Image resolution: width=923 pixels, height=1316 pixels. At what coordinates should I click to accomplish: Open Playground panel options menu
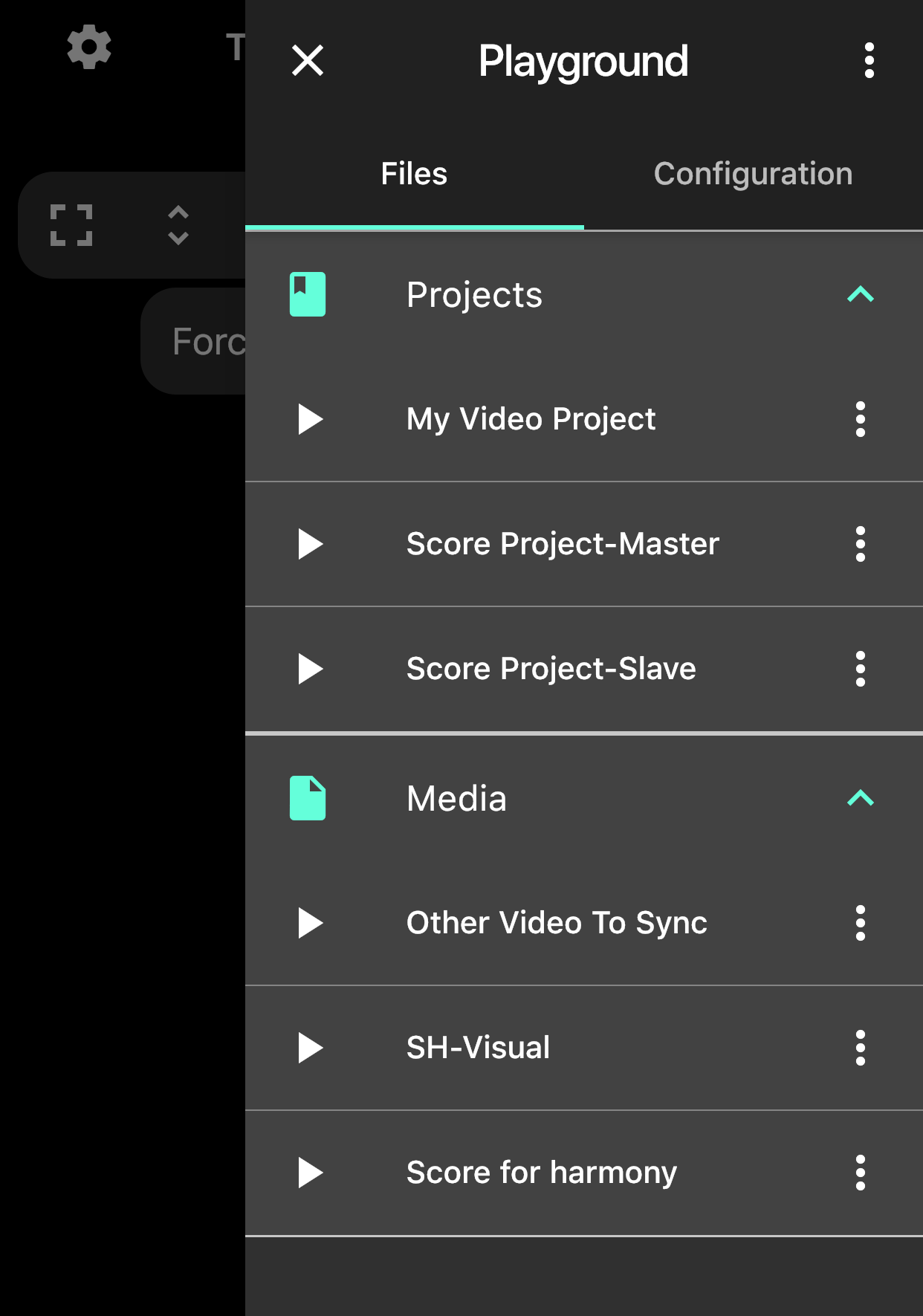869,60
